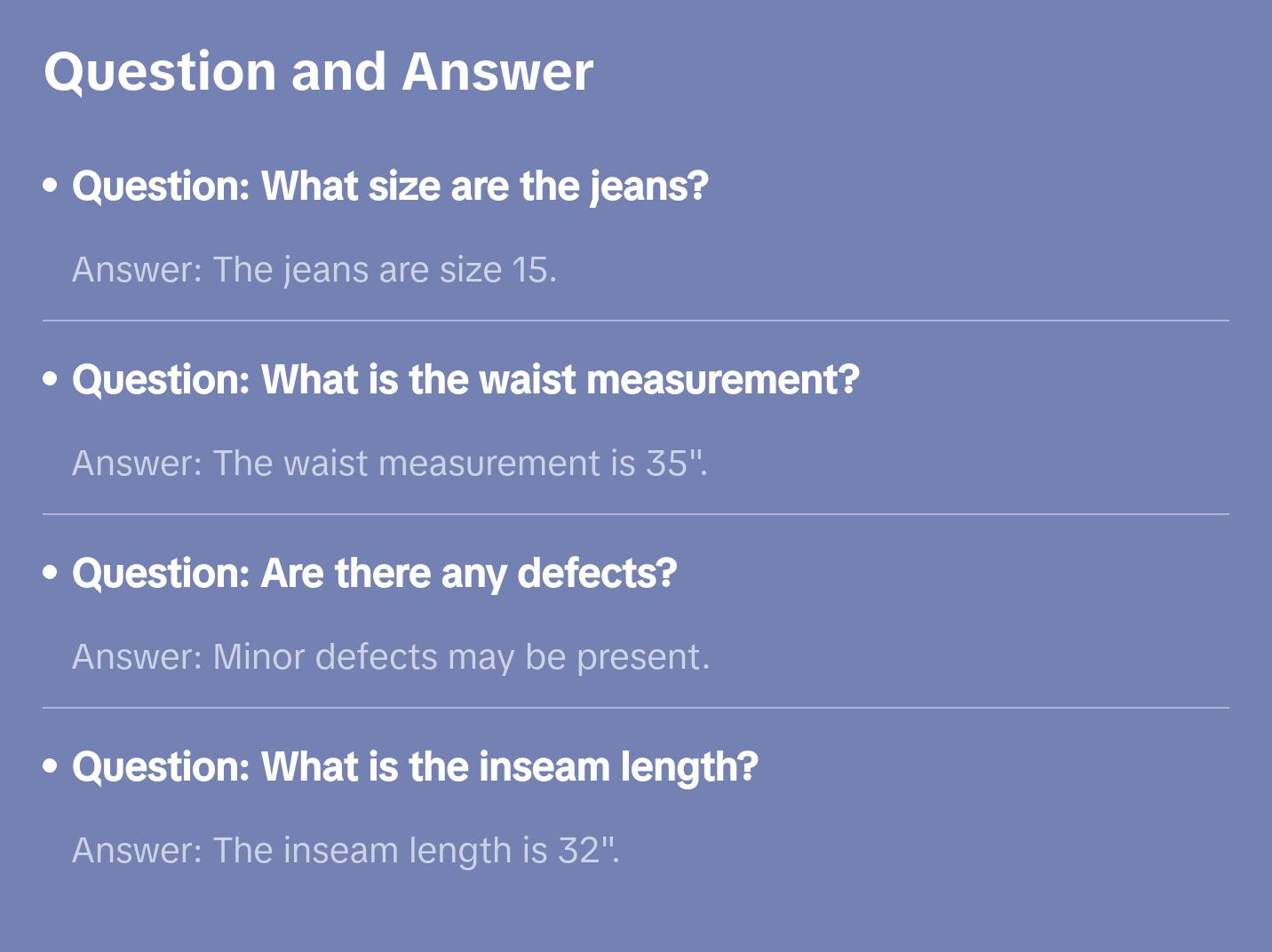The image size is (1272, 952).
Task: Click the bullet beside the jeans size question
Action: (x=51, y=186)
